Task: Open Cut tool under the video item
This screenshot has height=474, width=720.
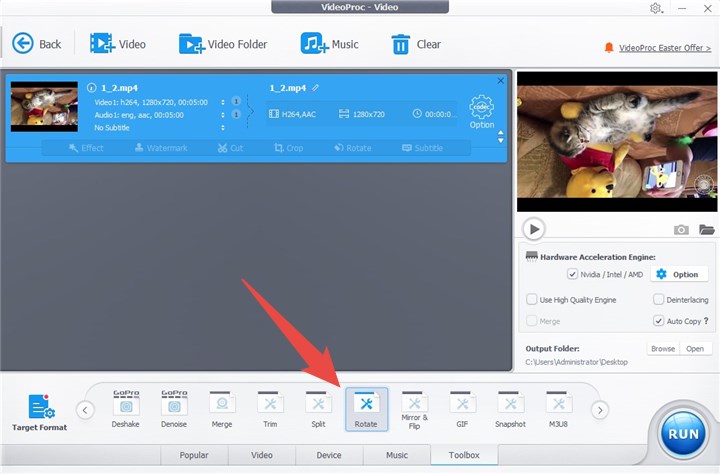Action: point(231,148)
